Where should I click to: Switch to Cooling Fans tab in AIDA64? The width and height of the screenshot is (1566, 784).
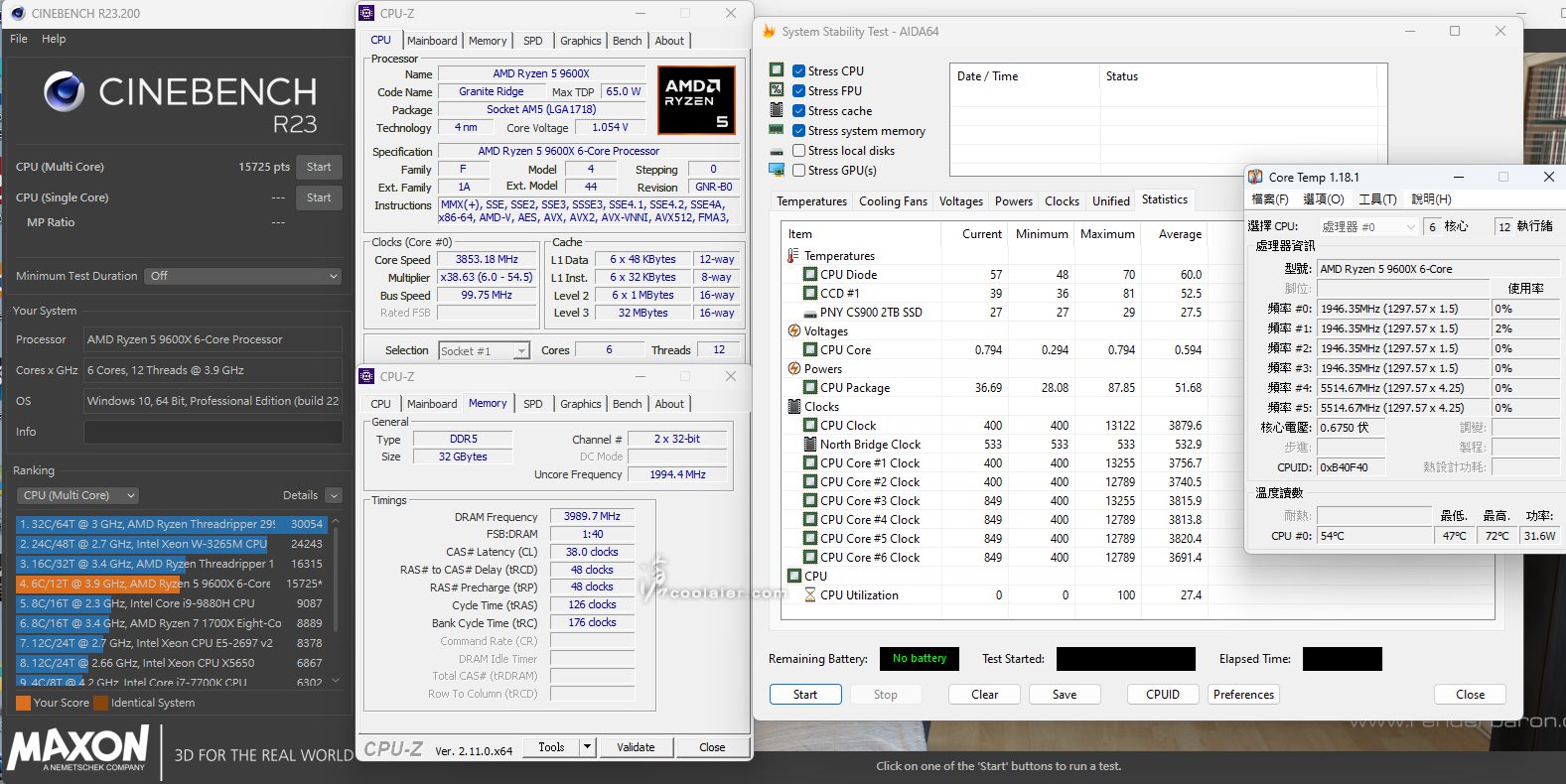893,200
